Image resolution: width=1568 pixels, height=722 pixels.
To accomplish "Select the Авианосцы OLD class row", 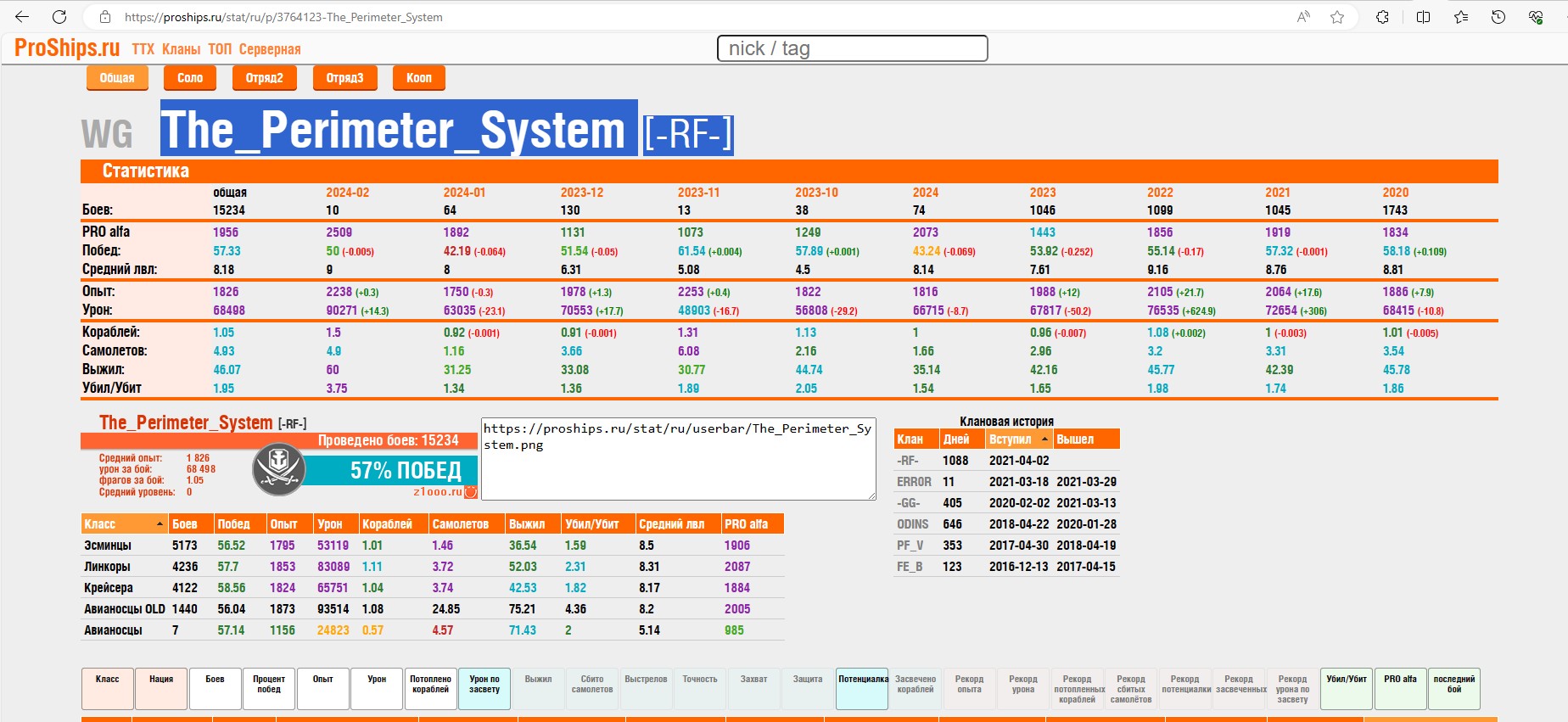I will [433, 609].
